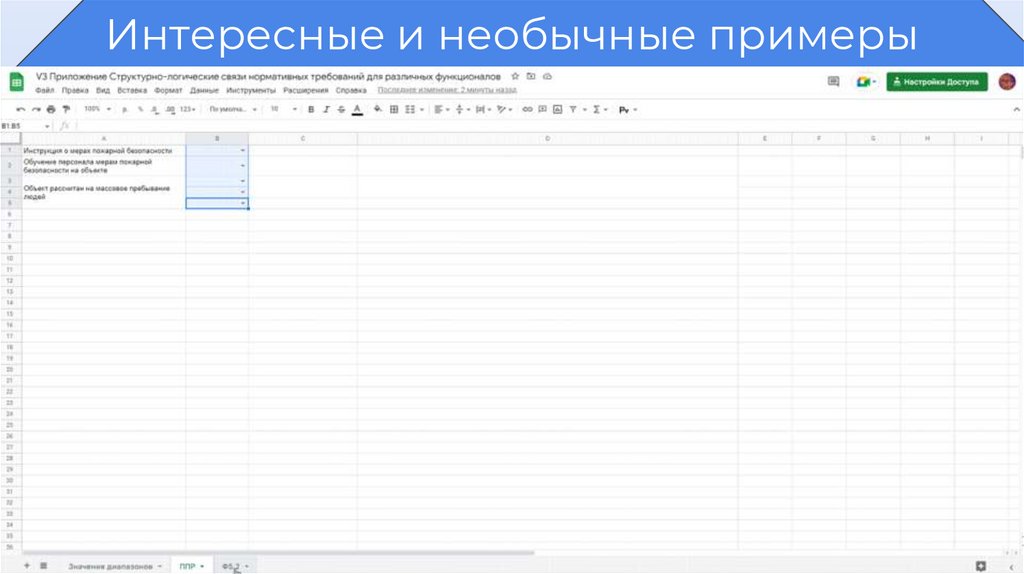Open the font family dropdown
Screen dimensions: 1024x574
[233, 110]
